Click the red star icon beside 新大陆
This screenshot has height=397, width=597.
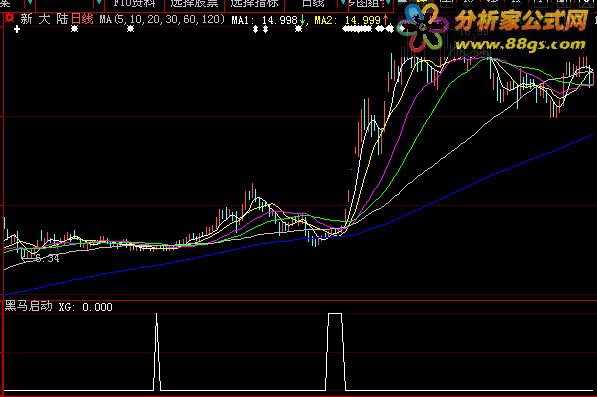[10, 18]
